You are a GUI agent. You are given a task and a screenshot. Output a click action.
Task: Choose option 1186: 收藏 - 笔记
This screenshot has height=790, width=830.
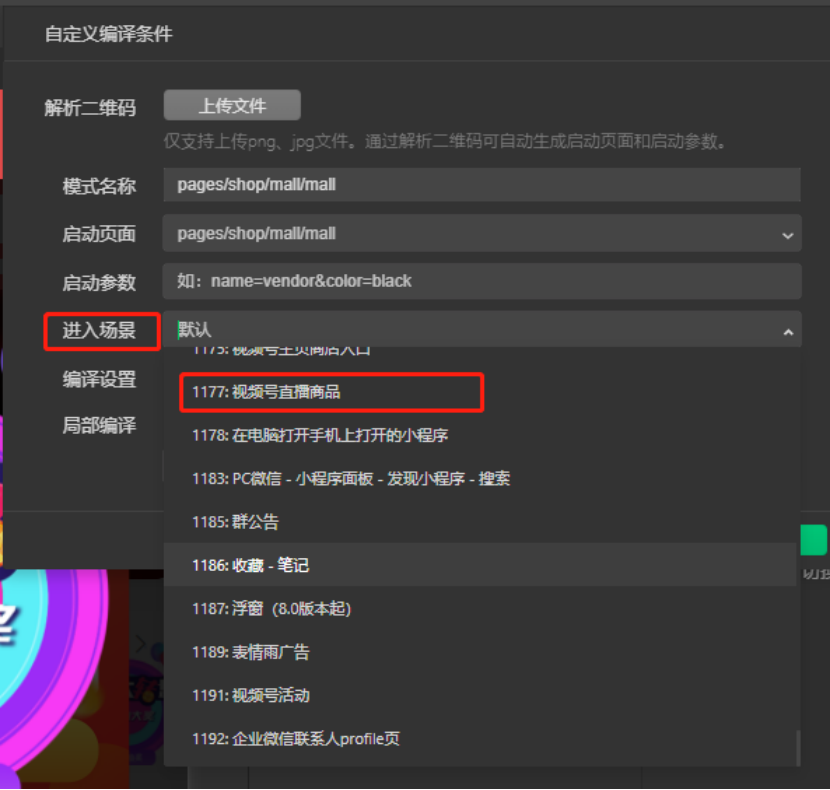(479, 565)
